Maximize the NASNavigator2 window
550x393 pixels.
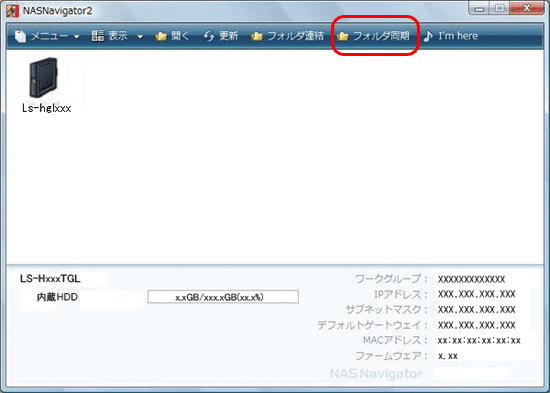pyautogui.click(x=499, y=8)
